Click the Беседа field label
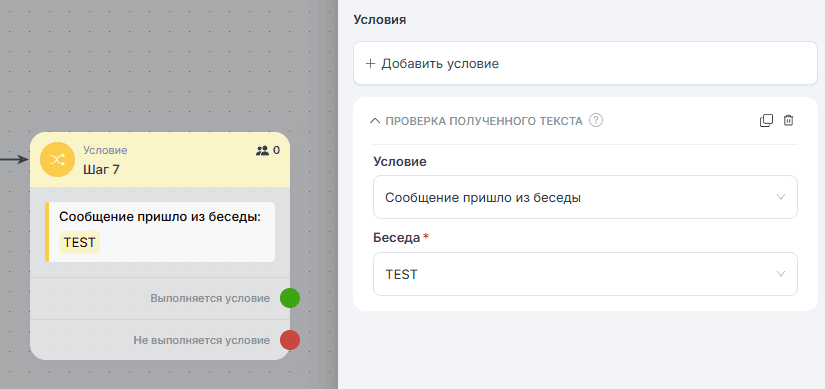The height and width of the screenshot is (389, 825). (397, 237)
